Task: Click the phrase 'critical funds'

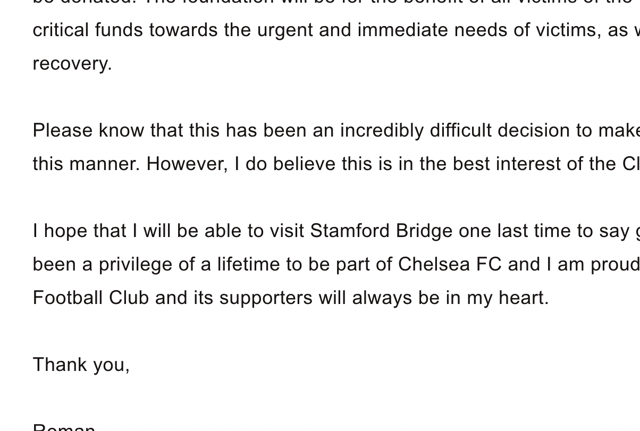Action: click(x=88, y=30)
